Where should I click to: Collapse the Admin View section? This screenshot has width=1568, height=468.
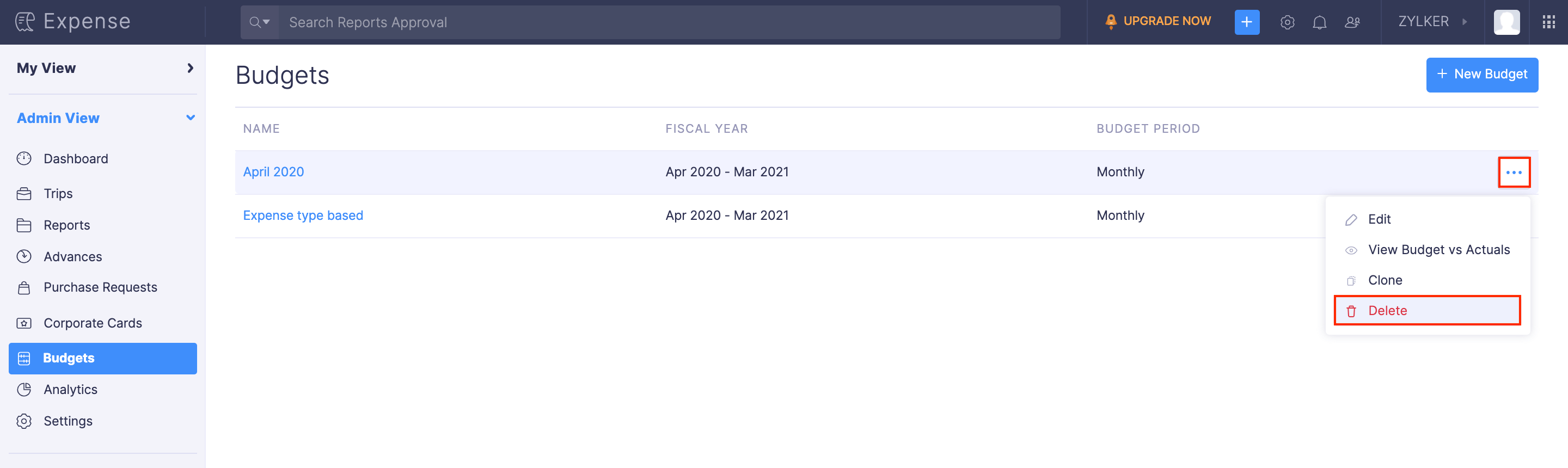tap(190, 118)
